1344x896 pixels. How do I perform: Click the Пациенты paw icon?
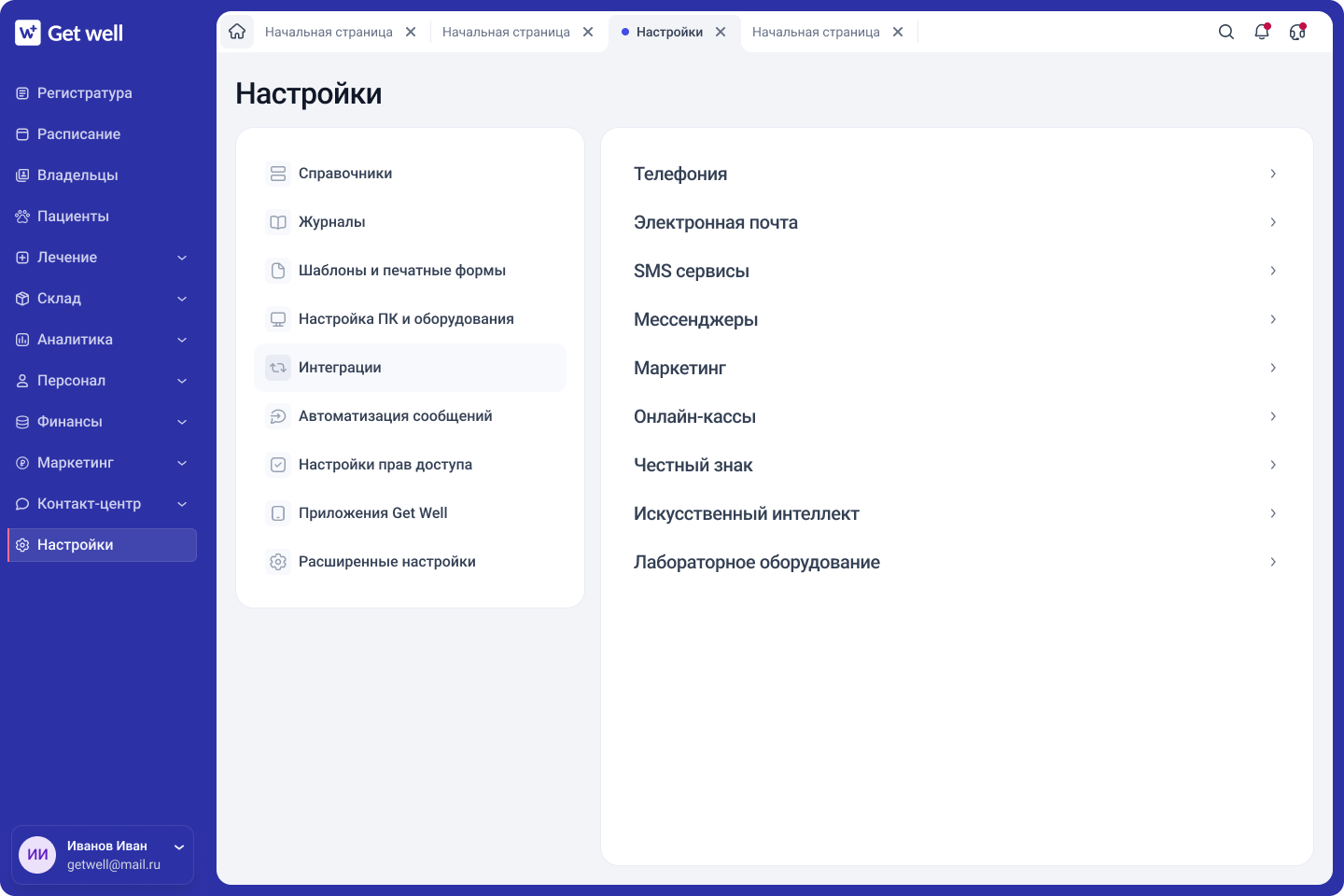click(22, 217)
